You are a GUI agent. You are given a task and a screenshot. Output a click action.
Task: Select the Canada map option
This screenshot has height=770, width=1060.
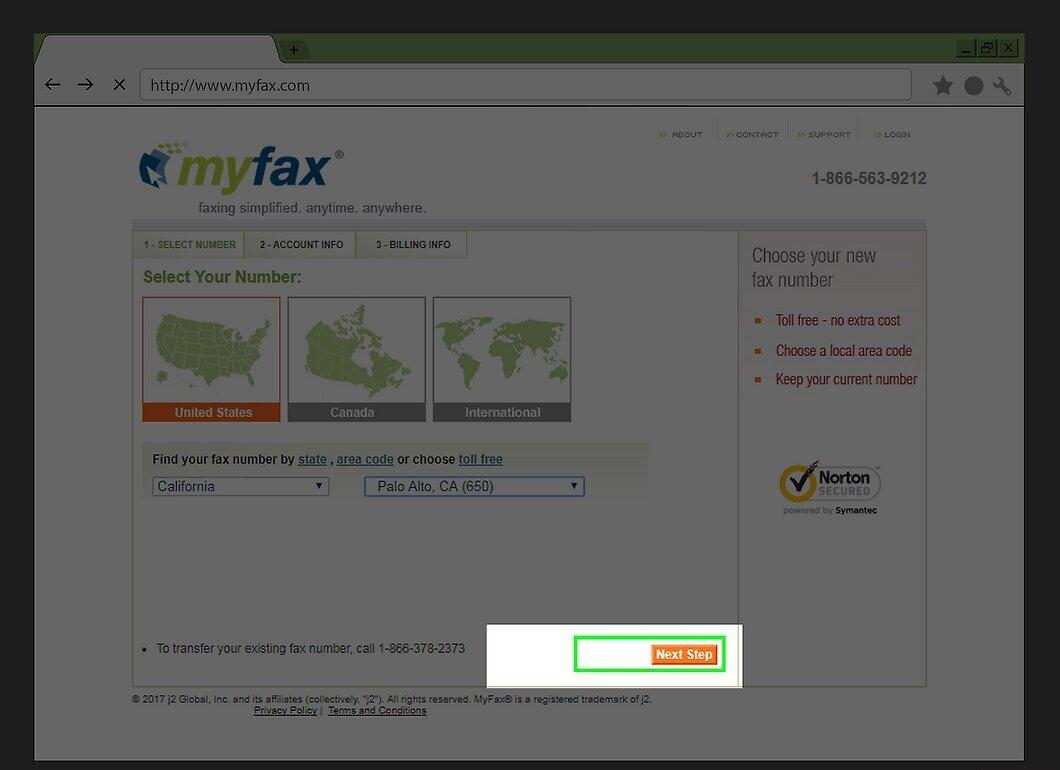pos(356,360)
